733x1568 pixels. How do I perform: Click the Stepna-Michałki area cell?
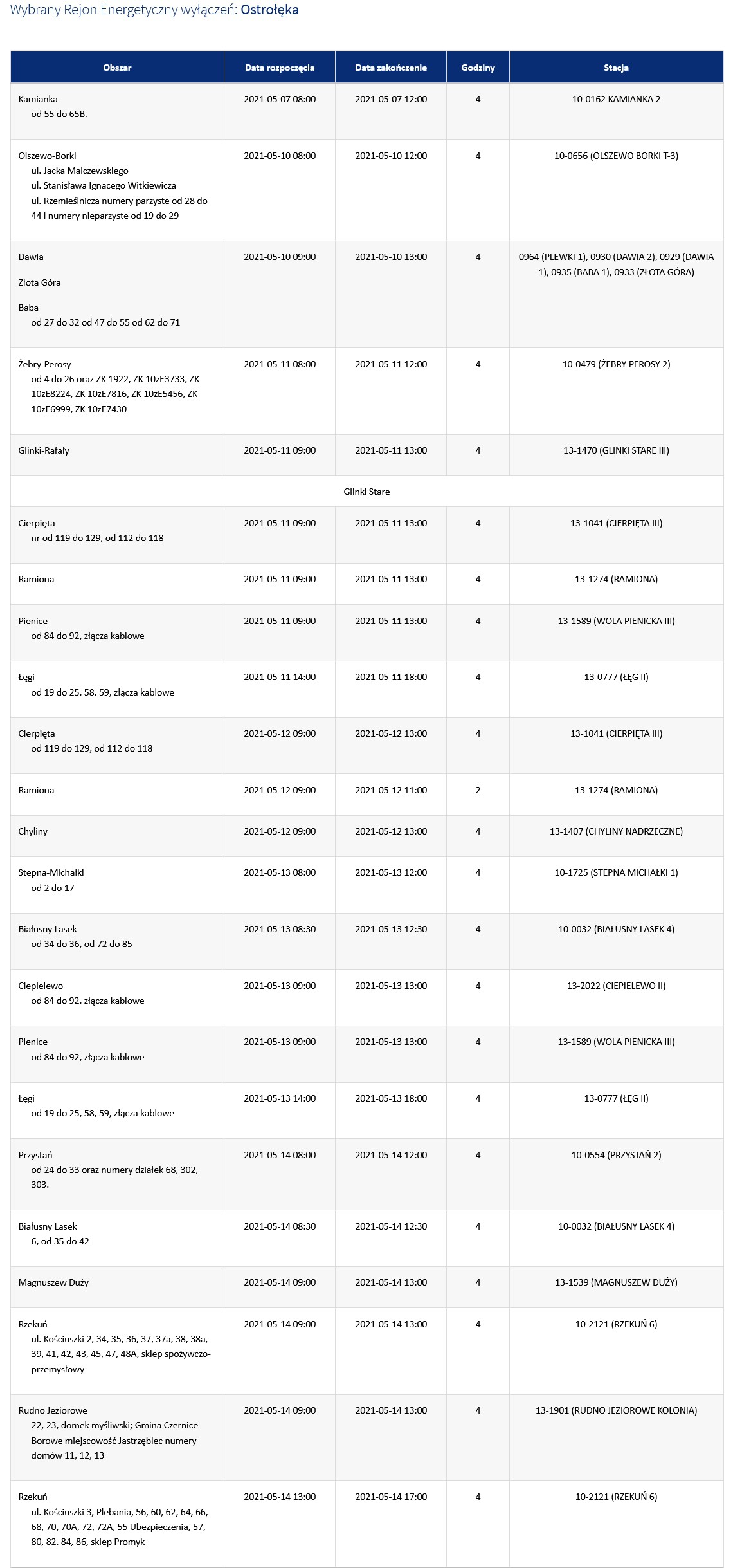(x=117, y=885)
